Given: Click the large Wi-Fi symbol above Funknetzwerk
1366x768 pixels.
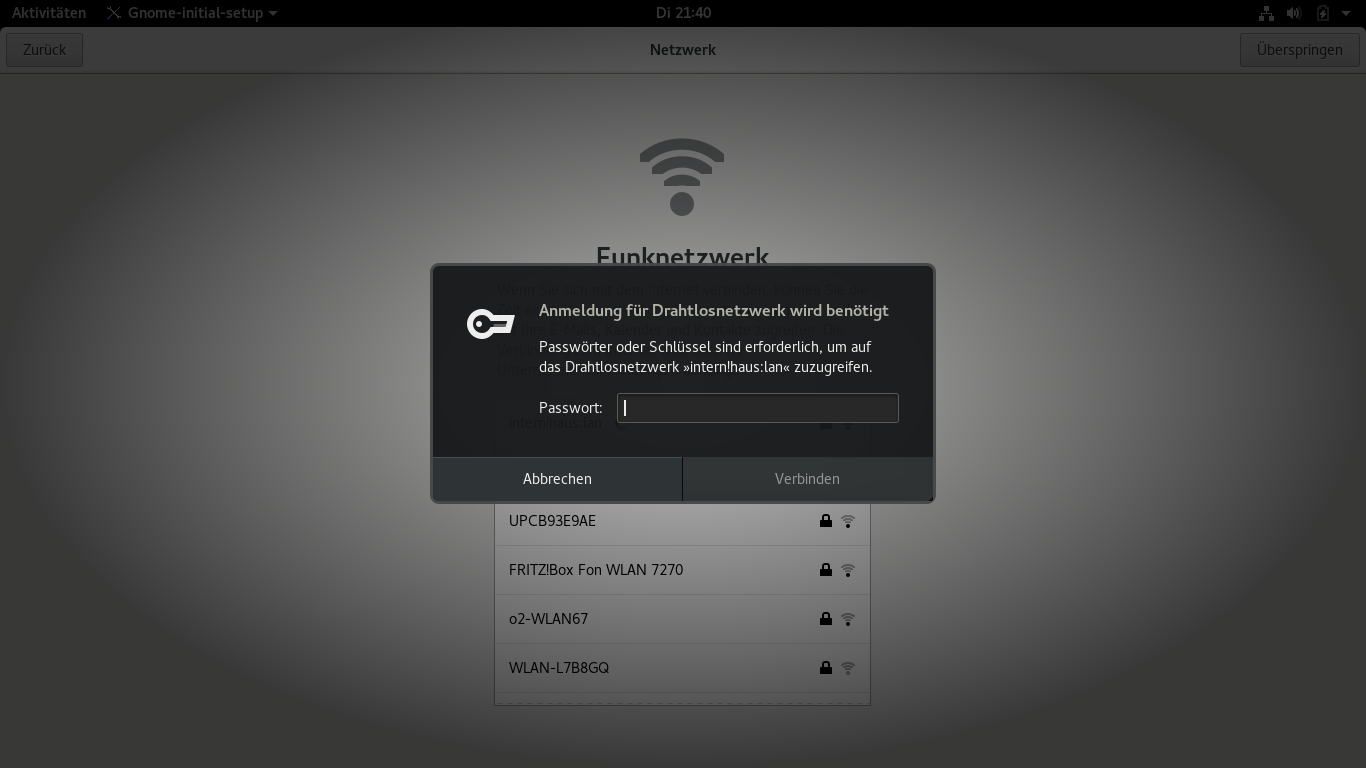Looking at the screenshot, I should click(x=682, y=177).
